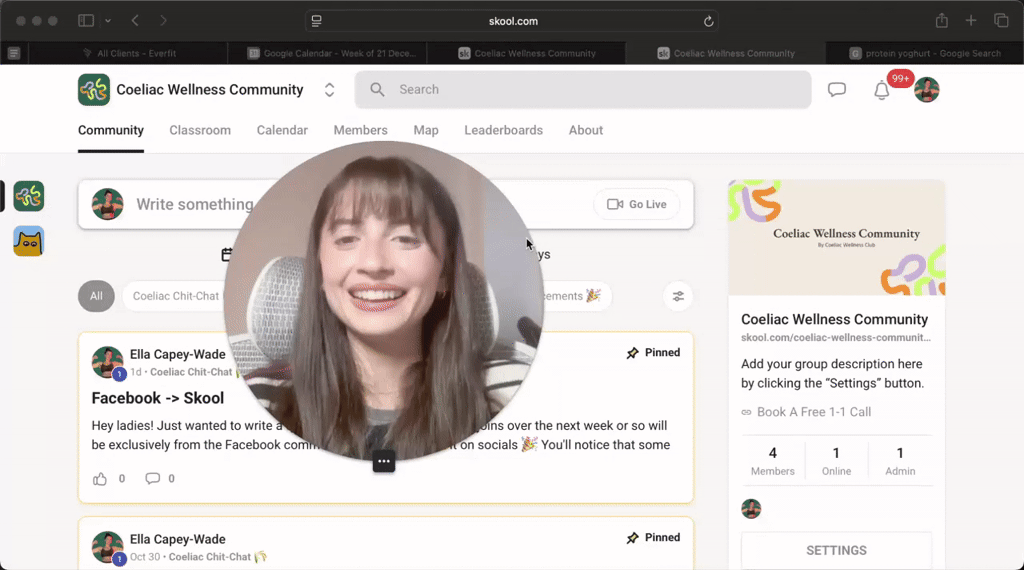1024x570 pixels.
Task: Open the chat messages icon
Action: [837, 89]
